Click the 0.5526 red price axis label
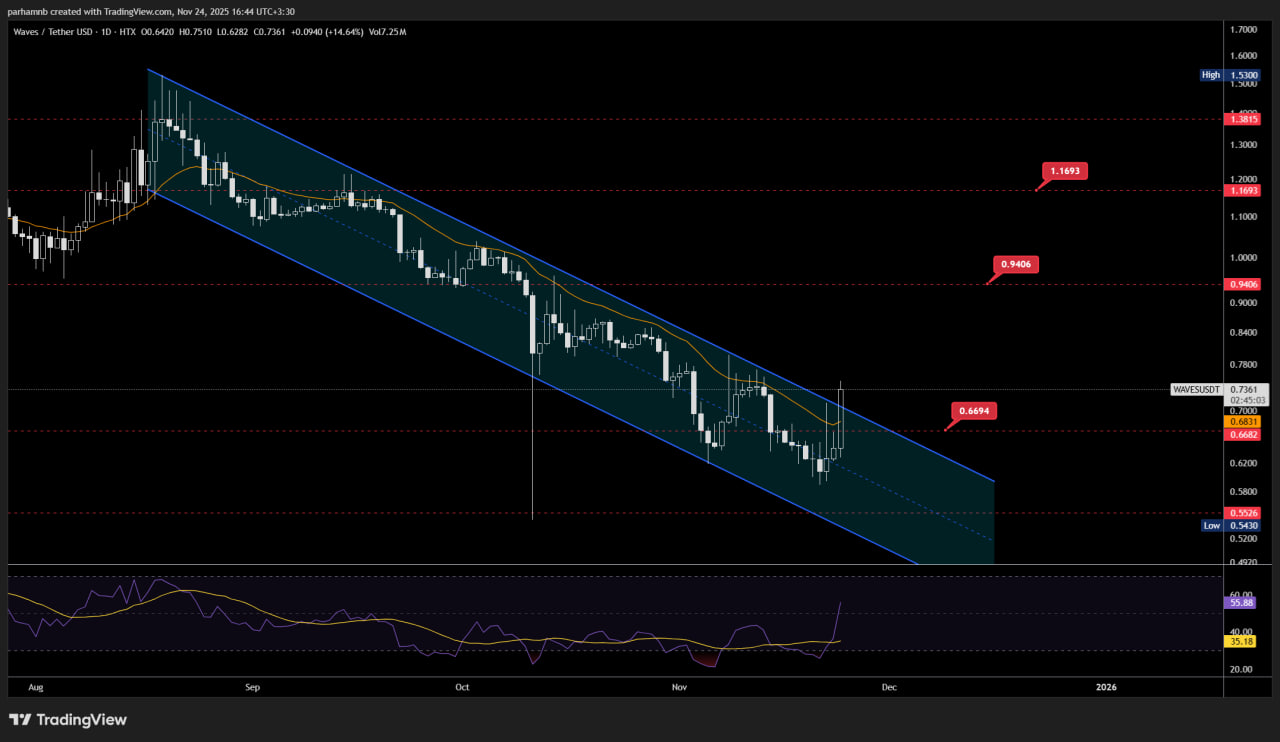Image resolution: width=1280 pixels, height=742 pixels. [x=1242, y=513]
